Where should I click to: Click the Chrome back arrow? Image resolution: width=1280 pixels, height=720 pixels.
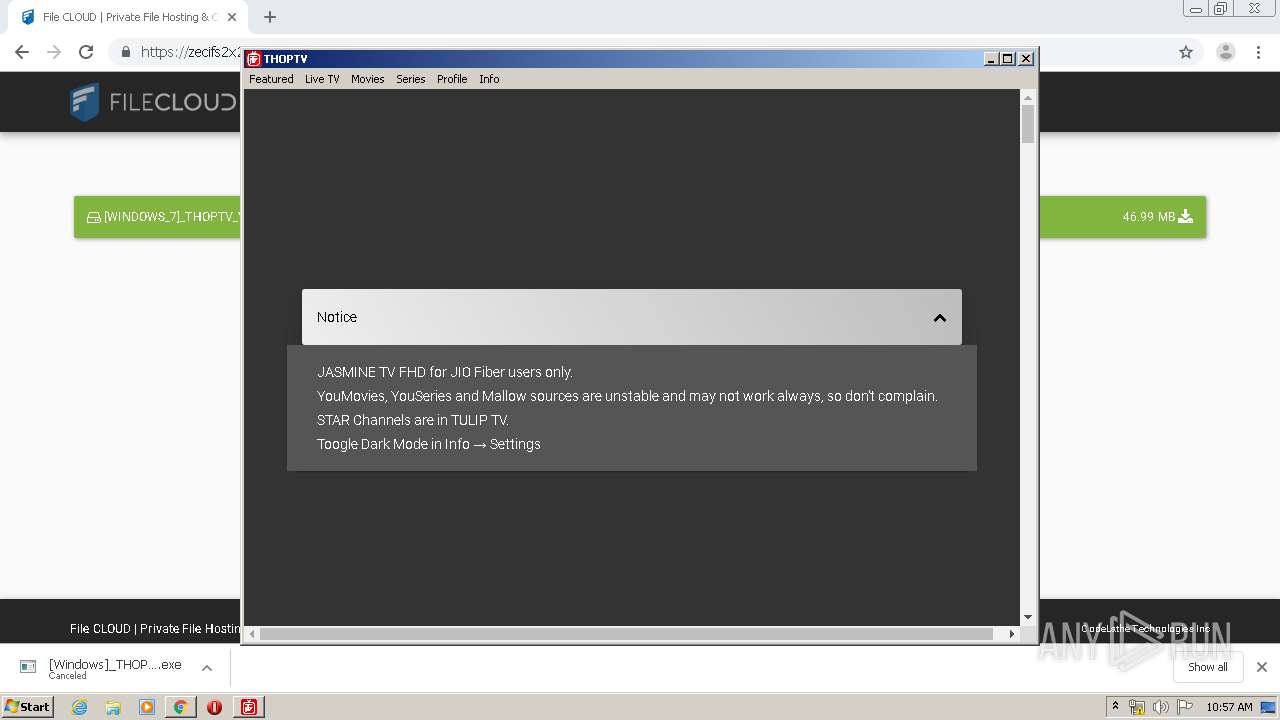(x=22, y=52)
